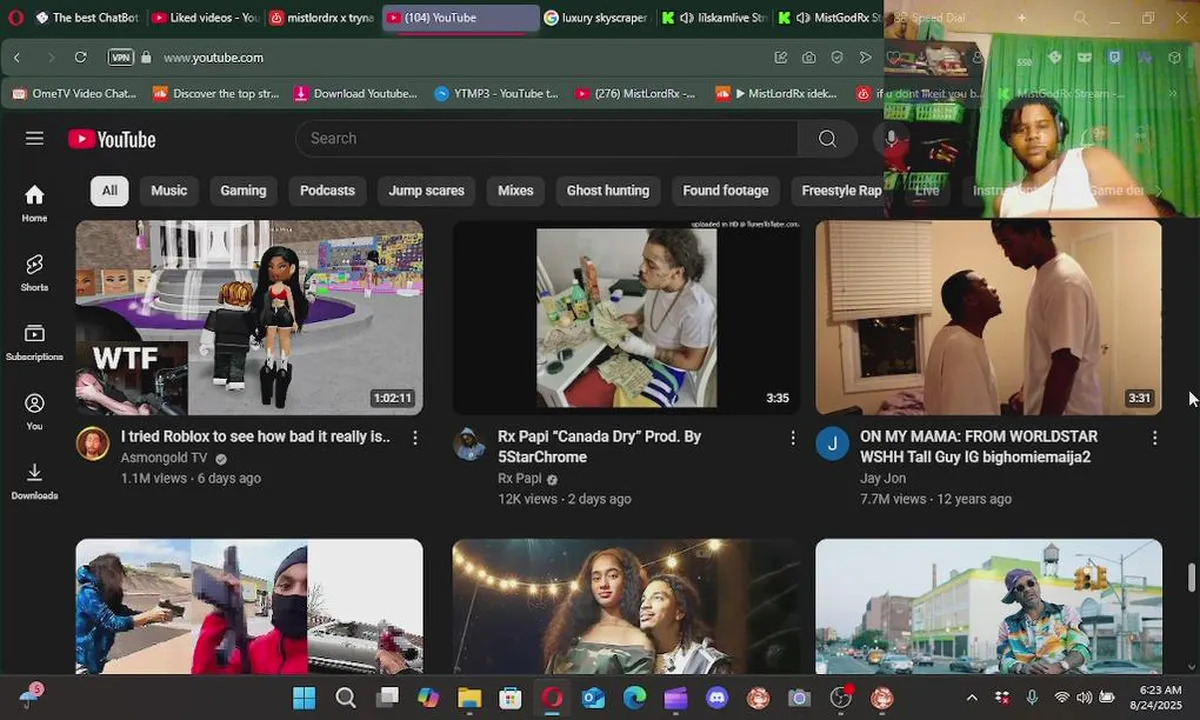Show hidden system tray icons
Screen dimensions: 1200x720
click(971, 697)
